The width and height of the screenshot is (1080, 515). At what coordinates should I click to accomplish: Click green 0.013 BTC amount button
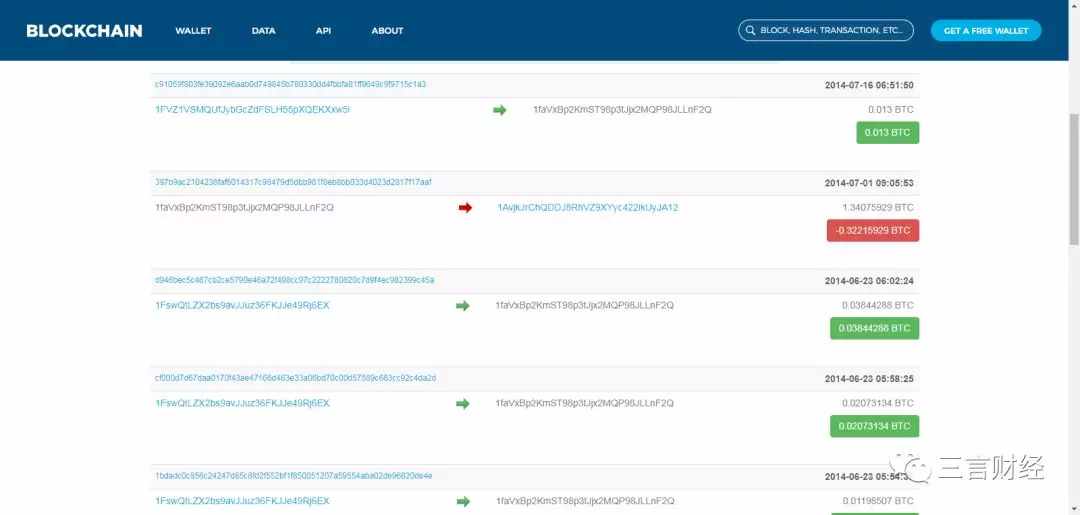pos(888,133)
